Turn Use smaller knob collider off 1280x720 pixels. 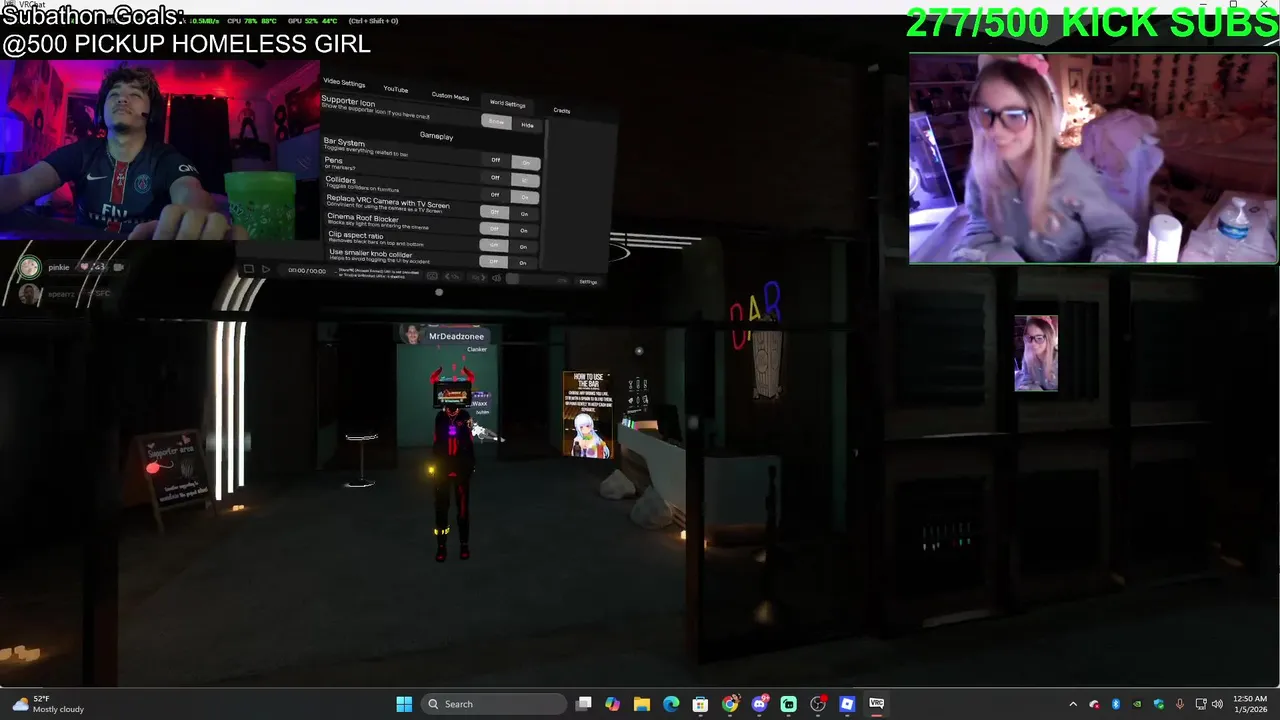click(493, 261)
